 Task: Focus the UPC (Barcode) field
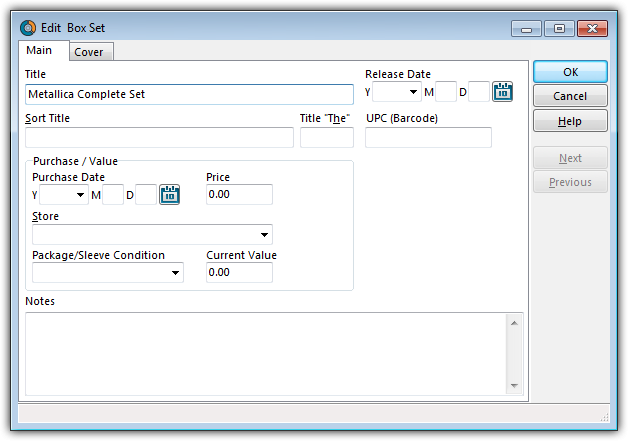tap(428, 137)
